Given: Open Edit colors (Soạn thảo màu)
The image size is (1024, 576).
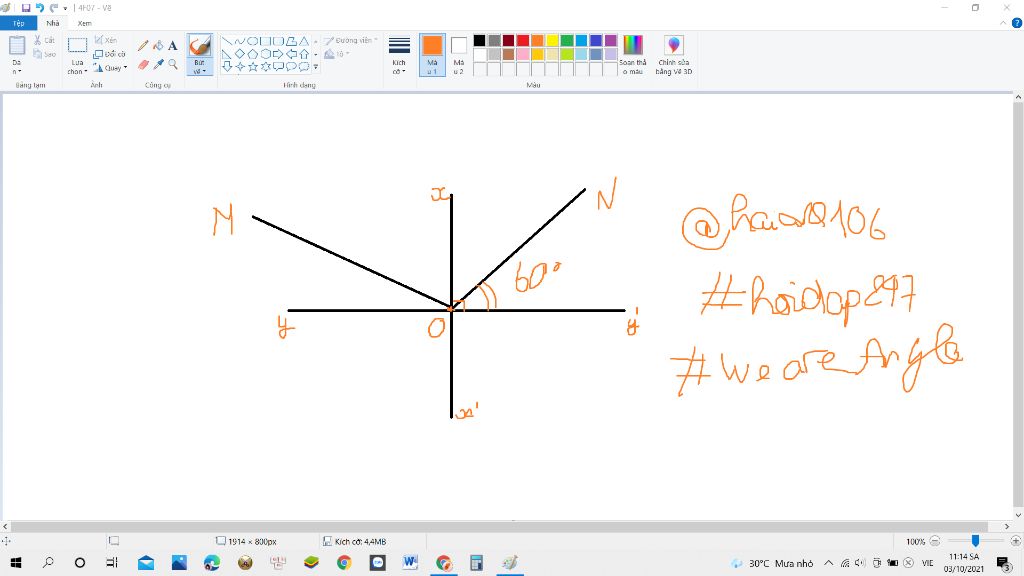Looking at the screenshot, I should click(633, 55).
